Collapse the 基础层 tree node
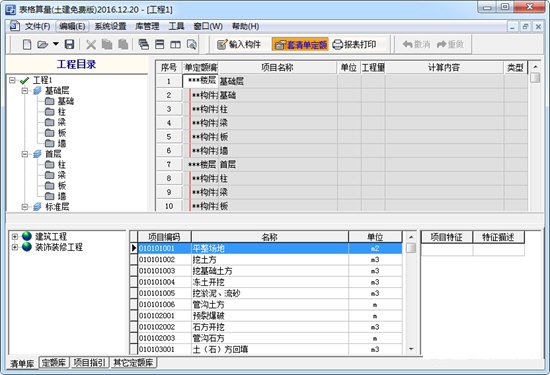Image resolution: width=550 pixels, height=375 pixels. click(25, 91)
